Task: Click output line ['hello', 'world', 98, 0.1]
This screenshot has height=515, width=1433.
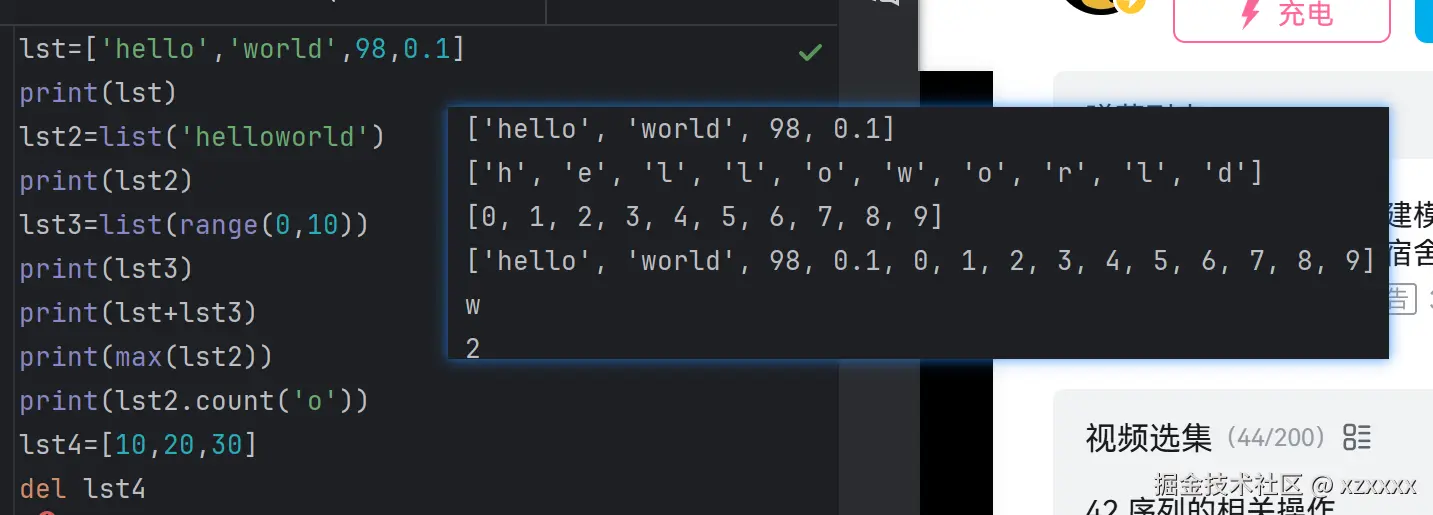Action: [x=681, y=129]
